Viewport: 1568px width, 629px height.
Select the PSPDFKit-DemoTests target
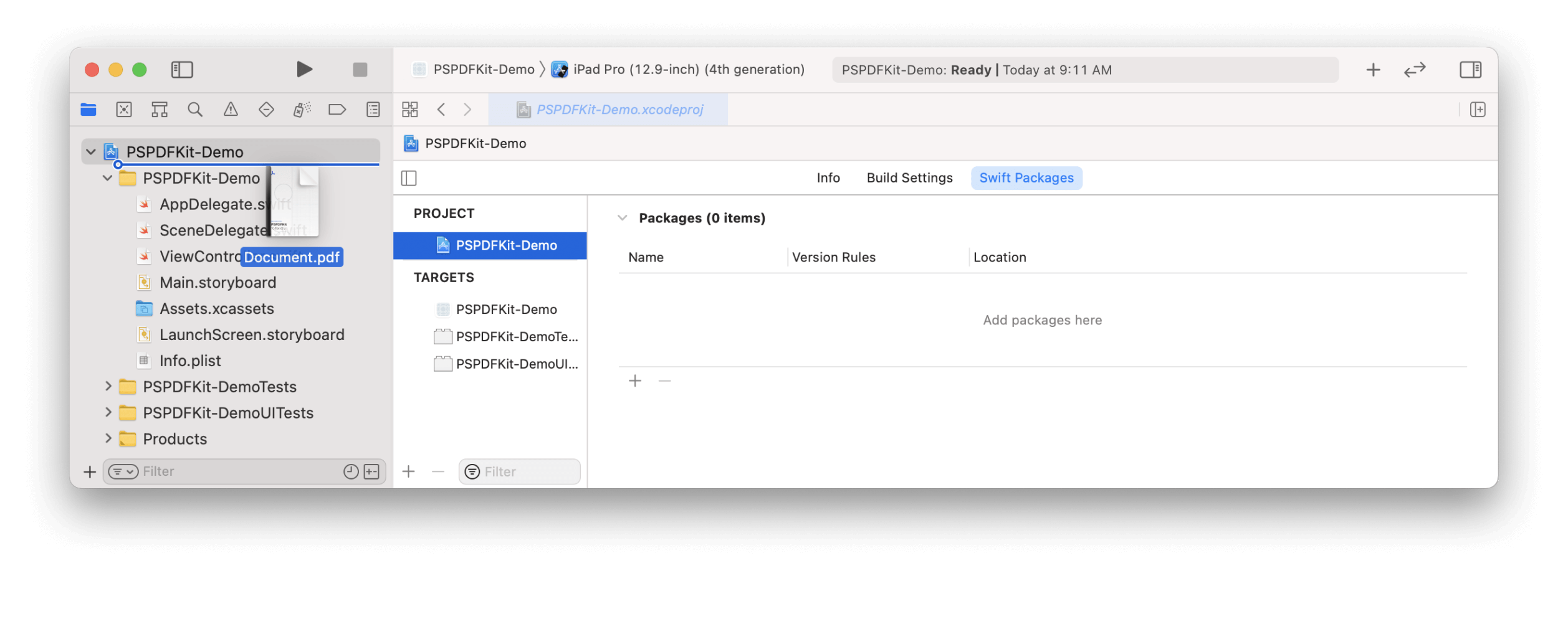click(x=516, y=336)
